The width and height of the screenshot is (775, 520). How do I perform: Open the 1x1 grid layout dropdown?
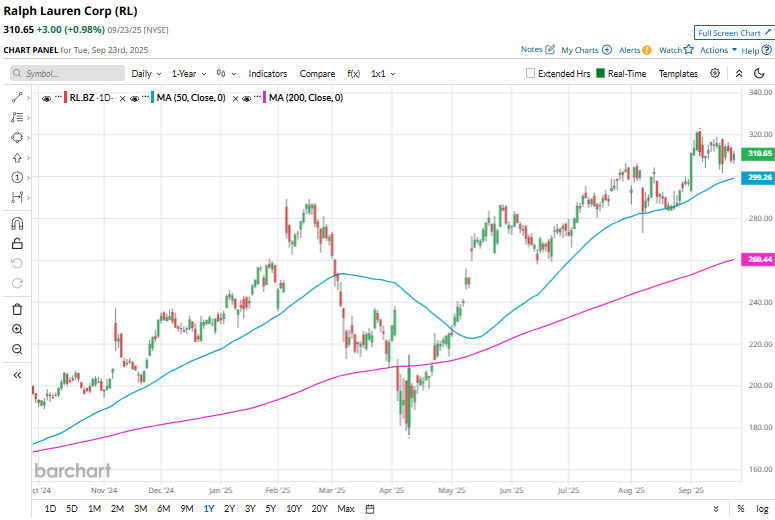(x=383, y=74)
